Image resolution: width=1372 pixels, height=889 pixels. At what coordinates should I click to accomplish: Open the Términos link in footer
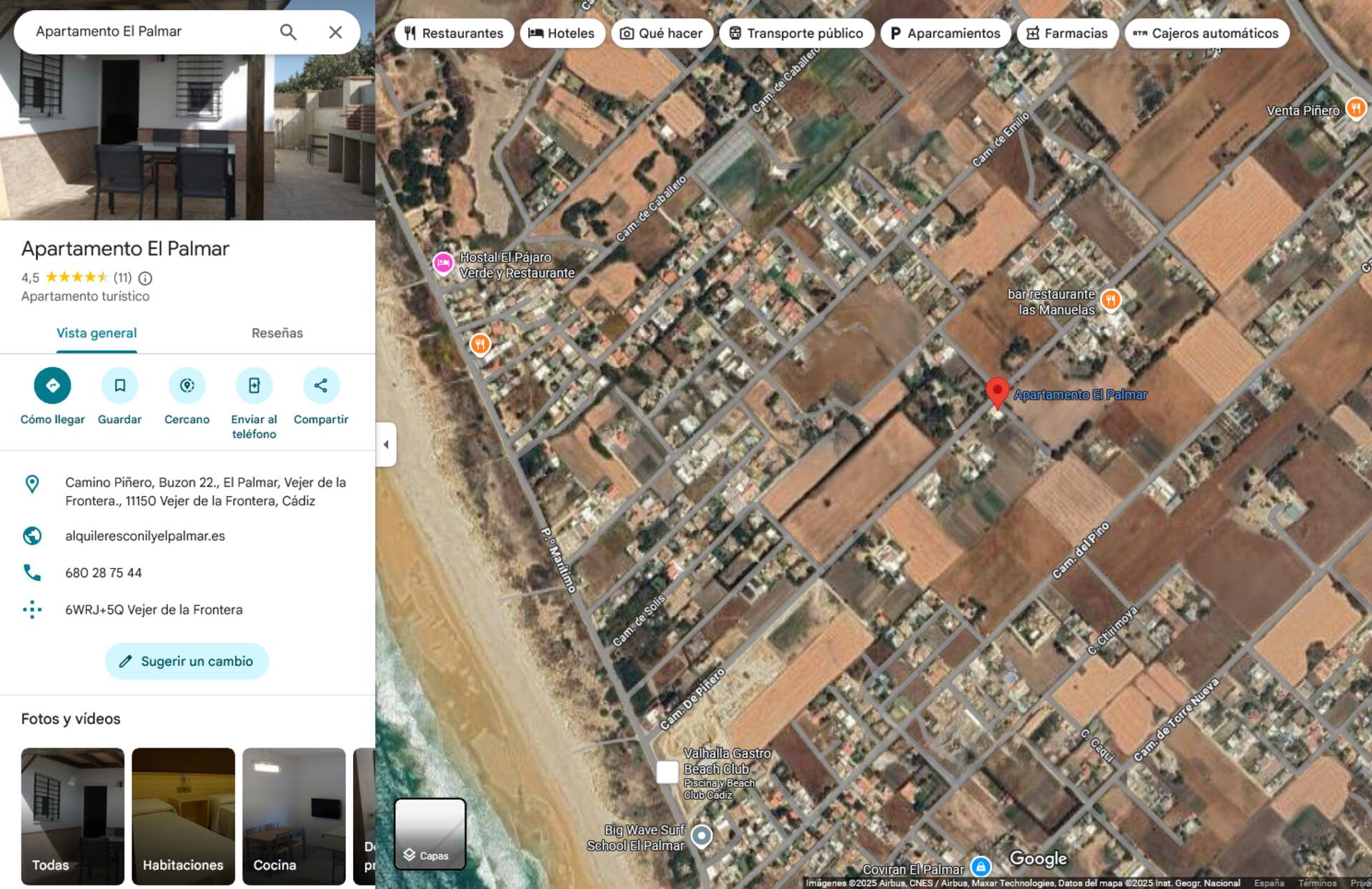1317,883
